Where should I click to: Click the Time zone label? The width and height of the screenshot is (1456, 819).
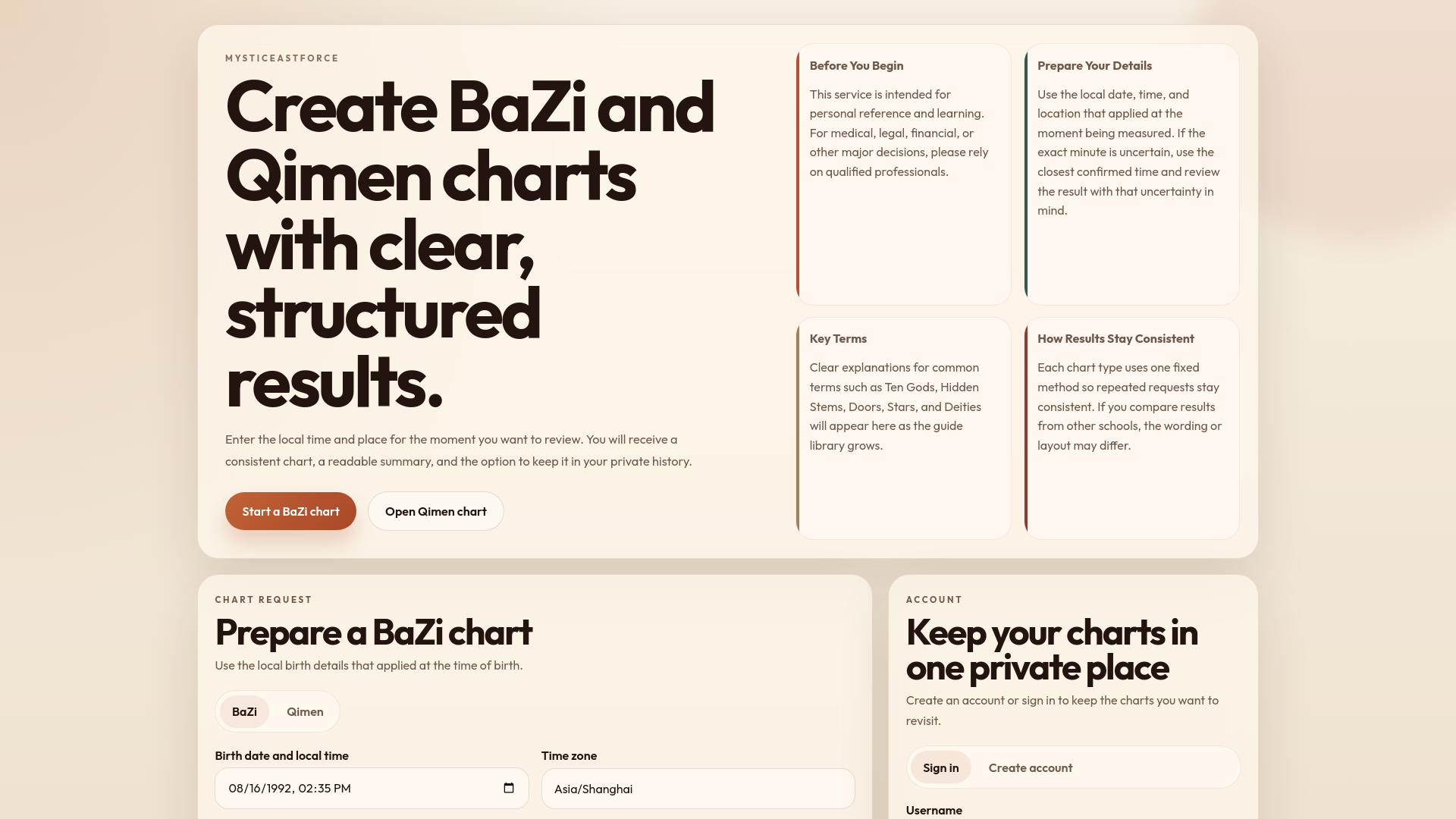(569, 755)
